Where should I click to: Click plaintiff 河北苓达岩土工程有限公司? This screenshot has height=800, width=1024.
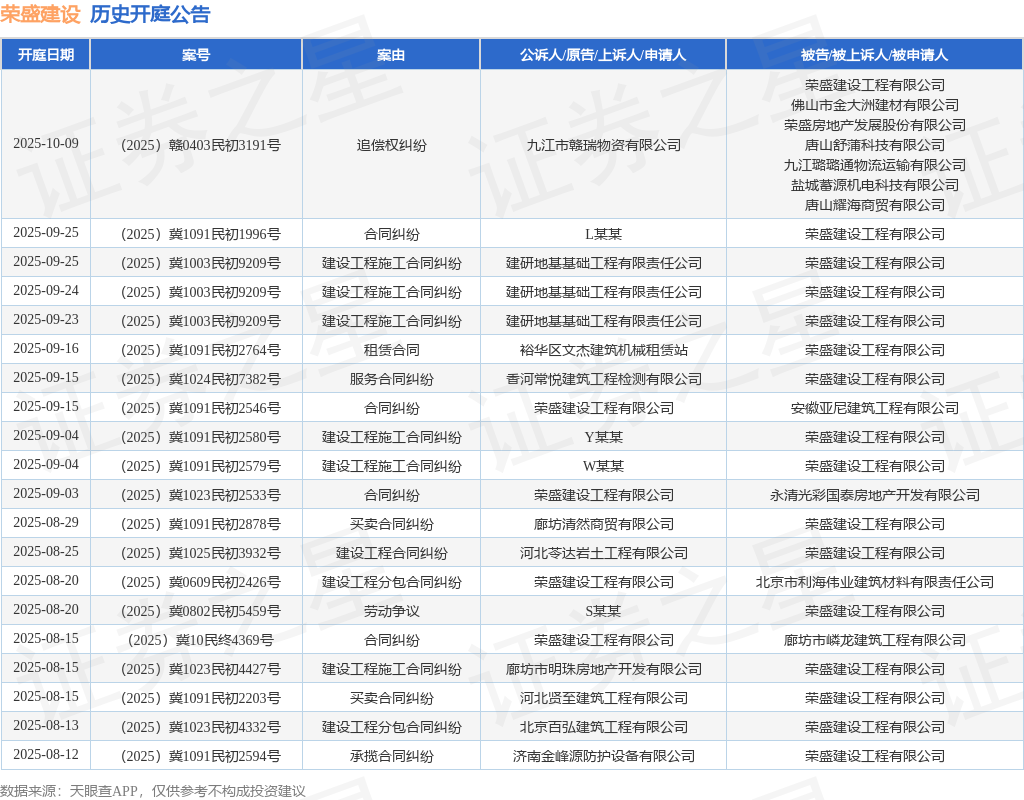click(603, 553)
